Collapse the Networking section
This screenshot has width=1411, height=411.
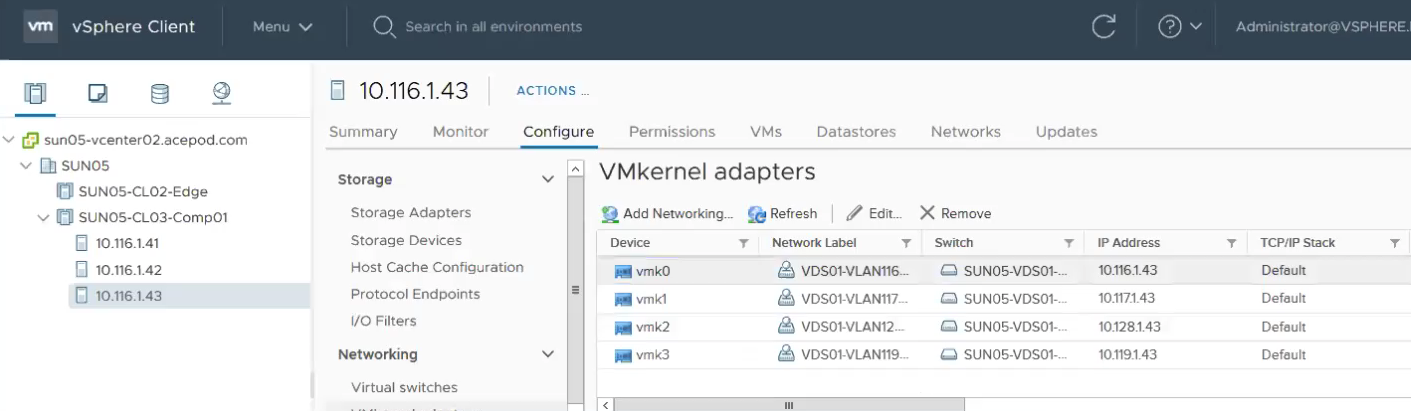547,355
